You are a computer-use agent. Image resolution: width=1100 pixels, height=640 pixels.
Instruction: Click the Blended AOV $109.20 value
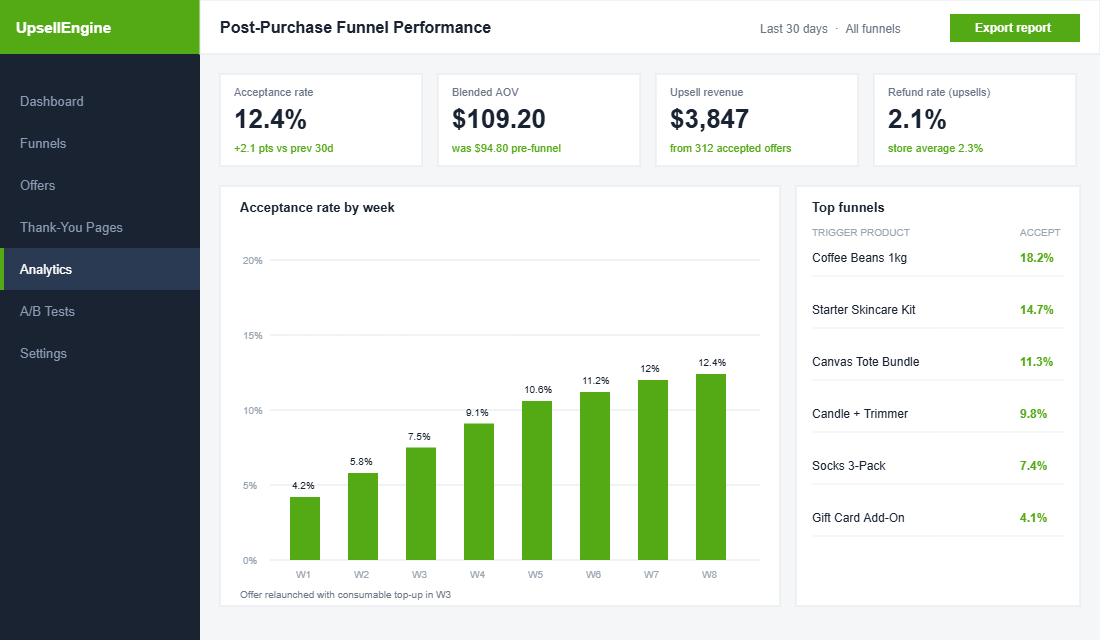[498, 119]
